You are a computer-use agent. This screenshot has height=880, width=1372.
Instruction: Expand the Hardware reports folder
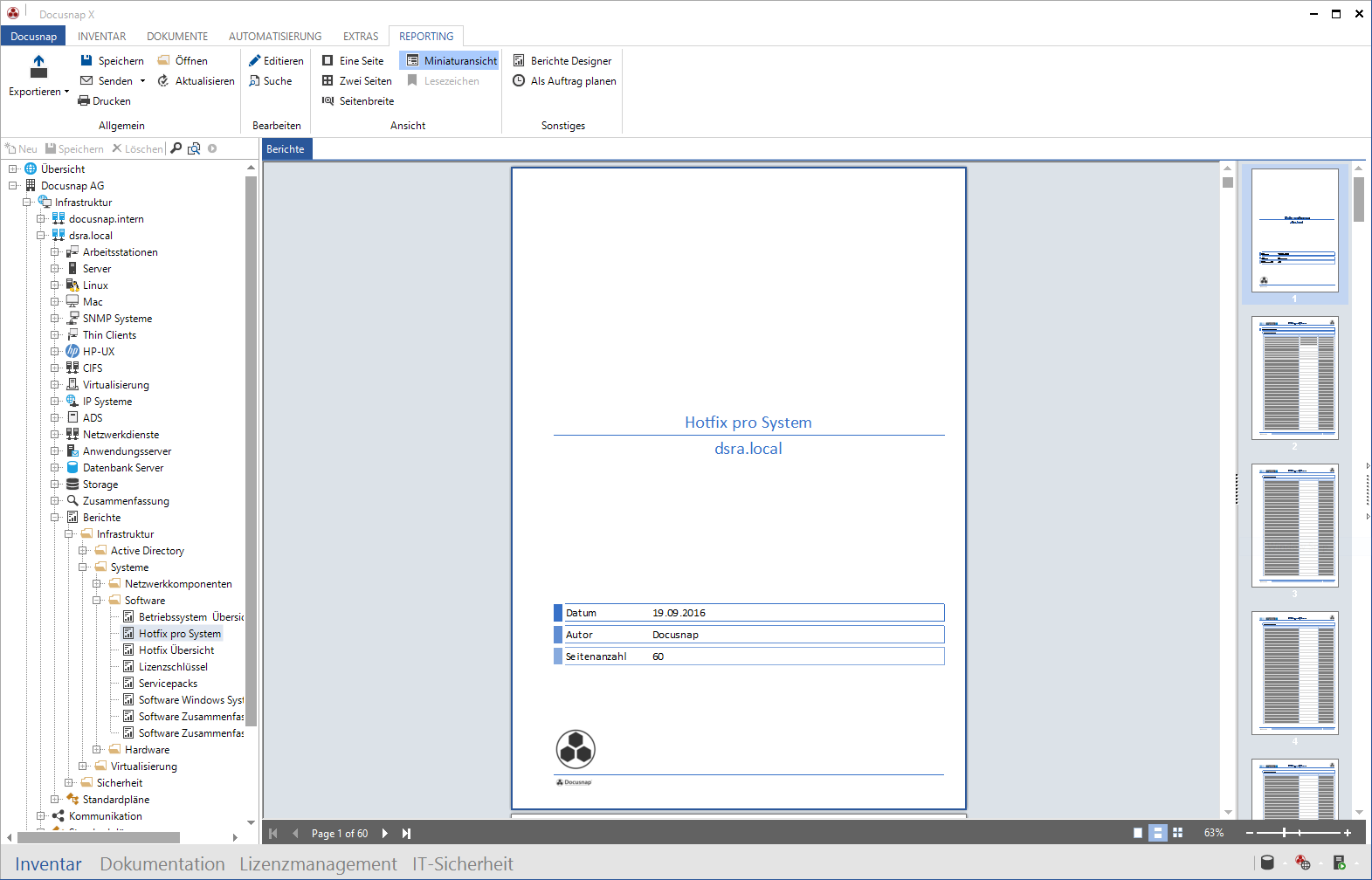click(x=97, y=749)
